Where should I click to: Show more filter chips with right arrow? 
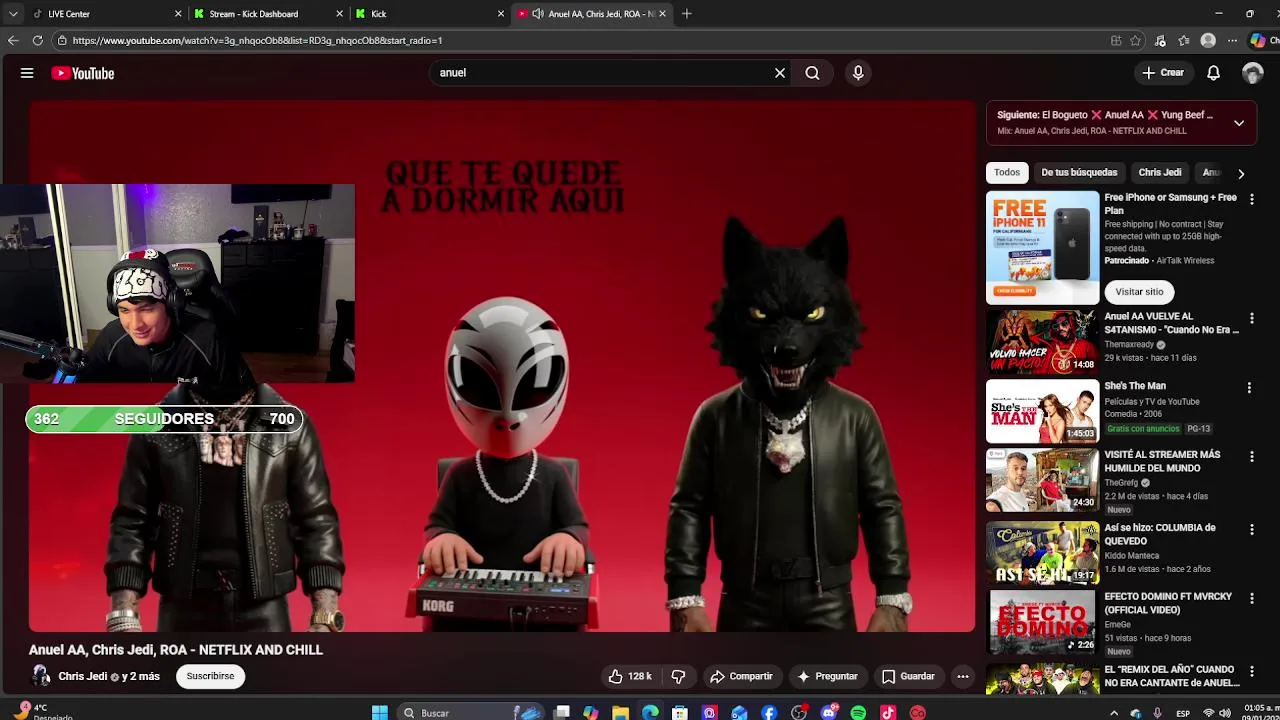click(1241, 173)
